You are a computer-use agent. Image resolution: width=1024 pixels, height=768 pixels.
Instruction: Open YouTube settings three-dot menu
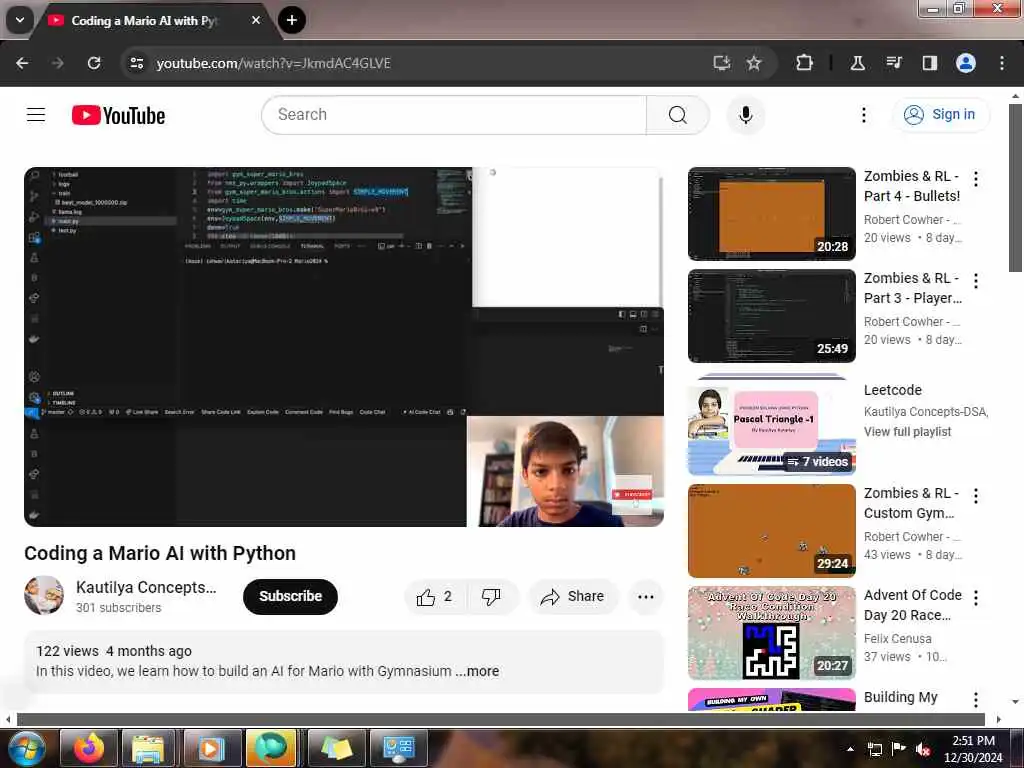point(863,115)
